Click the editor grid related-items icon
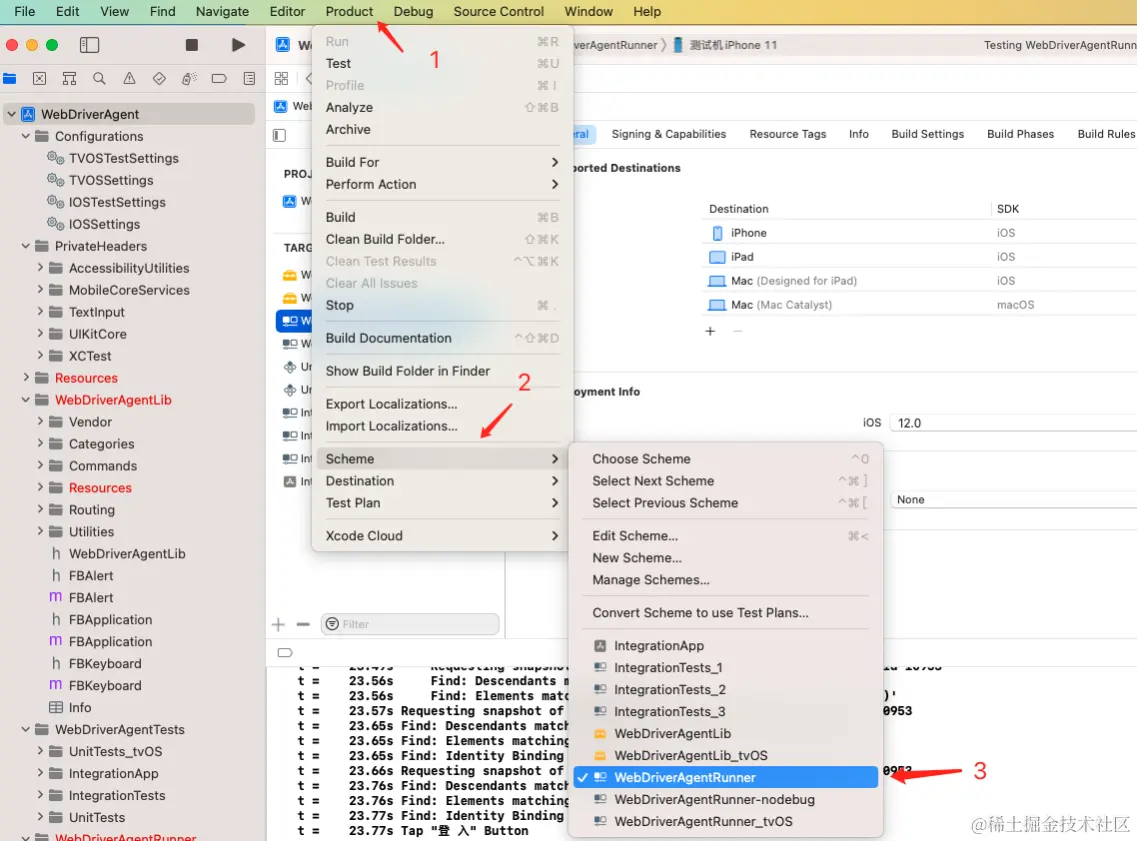 click(x=281, y=78)
